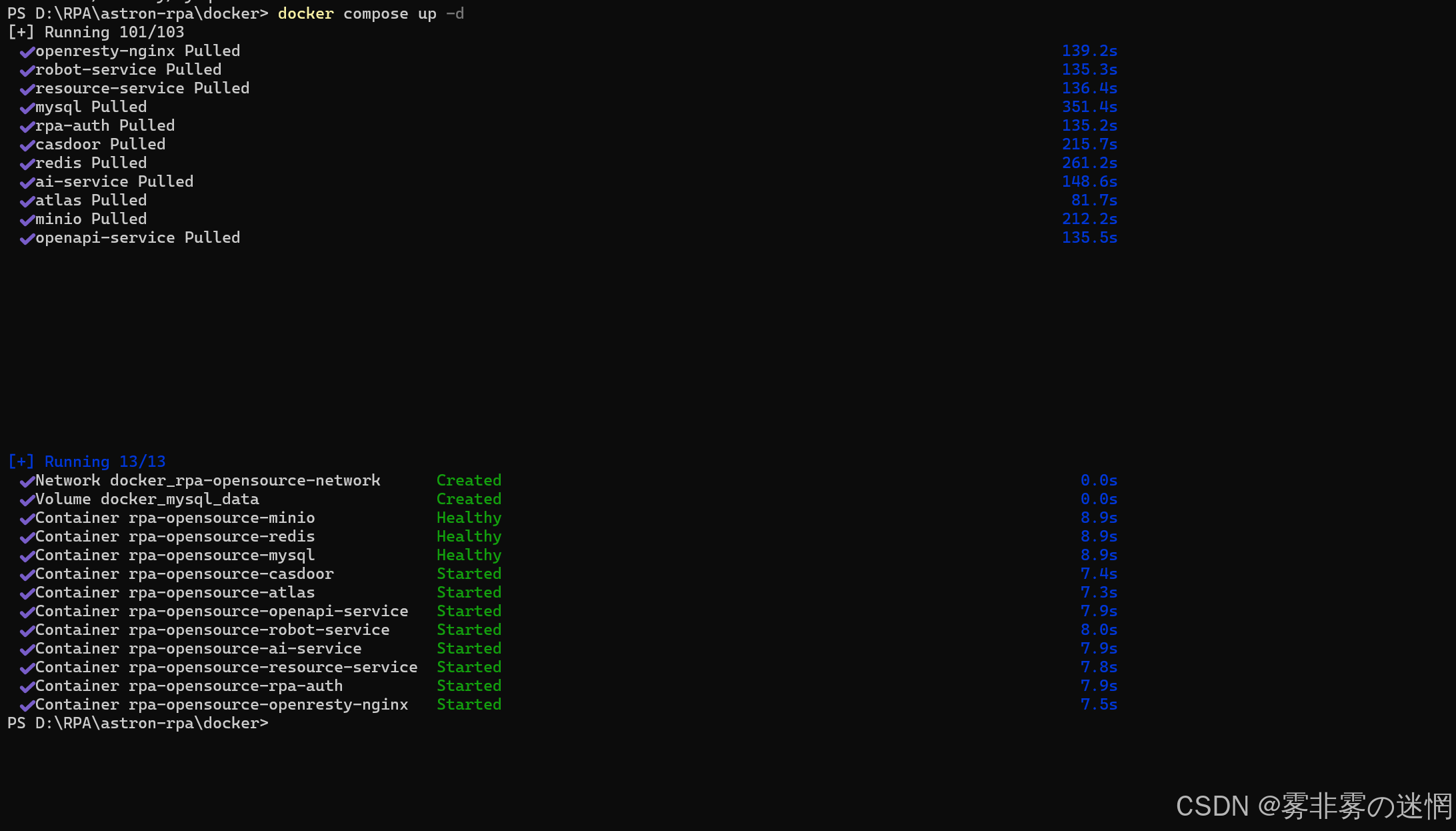1456x831 pixels.
Task: Click the bottom PowerShell prompt line
Action: (x=137, y=724)
